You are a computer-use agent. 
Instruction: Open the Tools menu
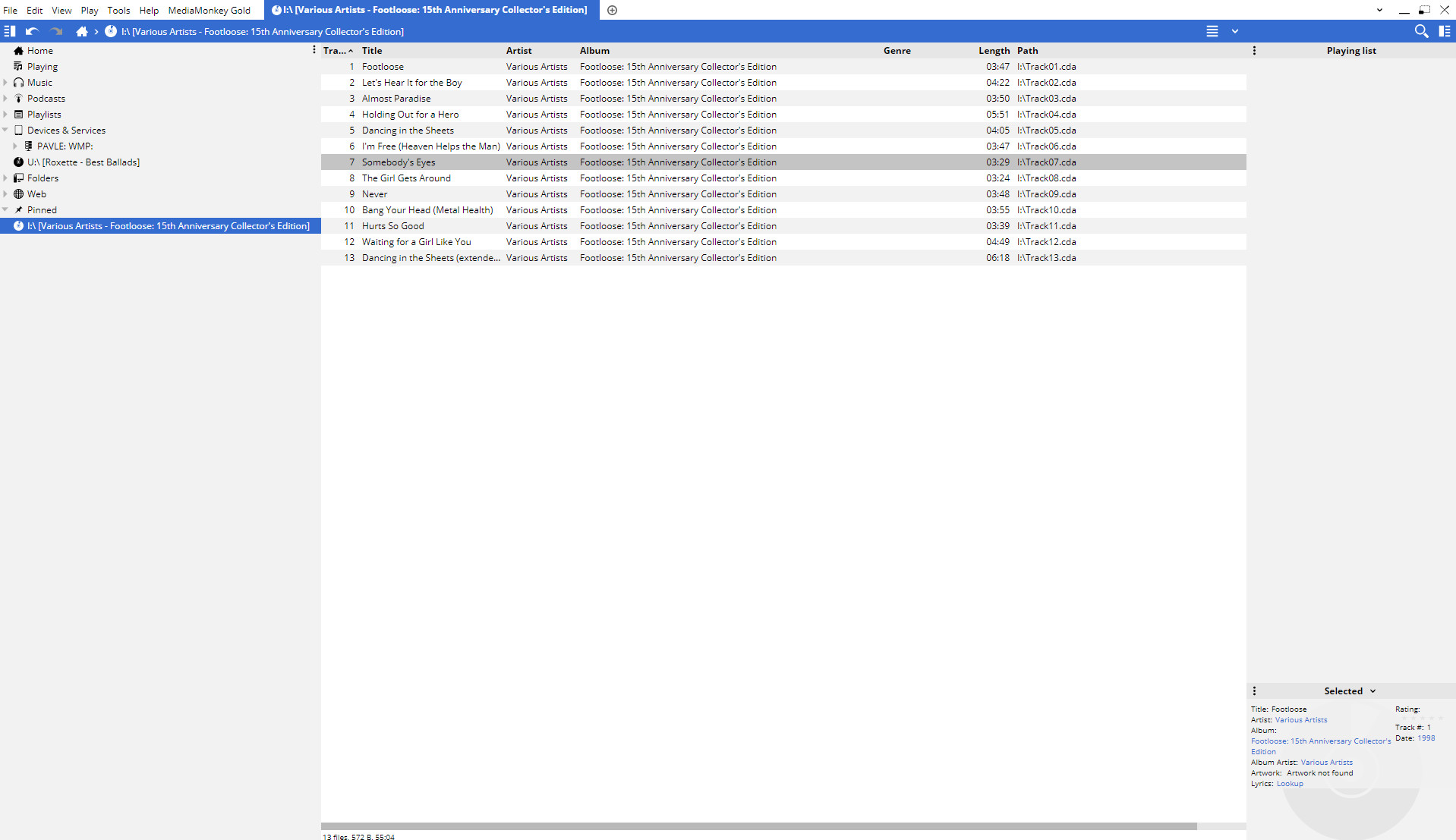[118, 10]
